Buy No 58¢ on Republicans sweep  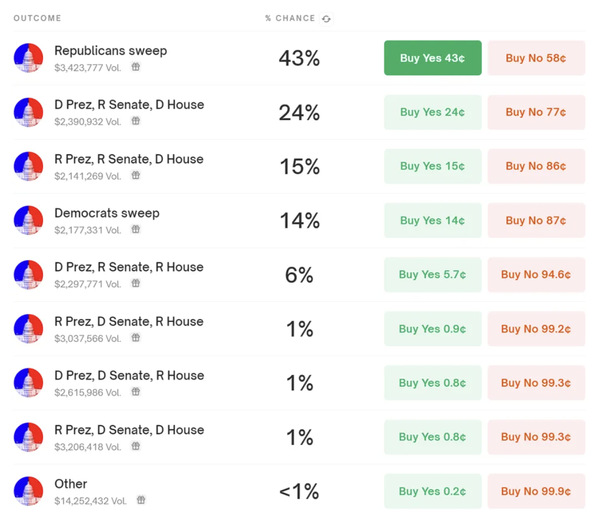click(x=536, y=58)
